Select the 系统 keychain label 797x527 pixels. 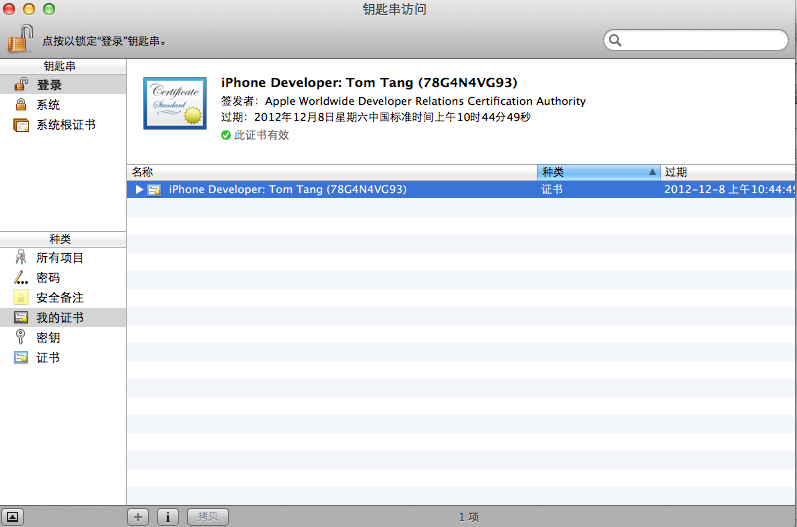coord(48,105)
